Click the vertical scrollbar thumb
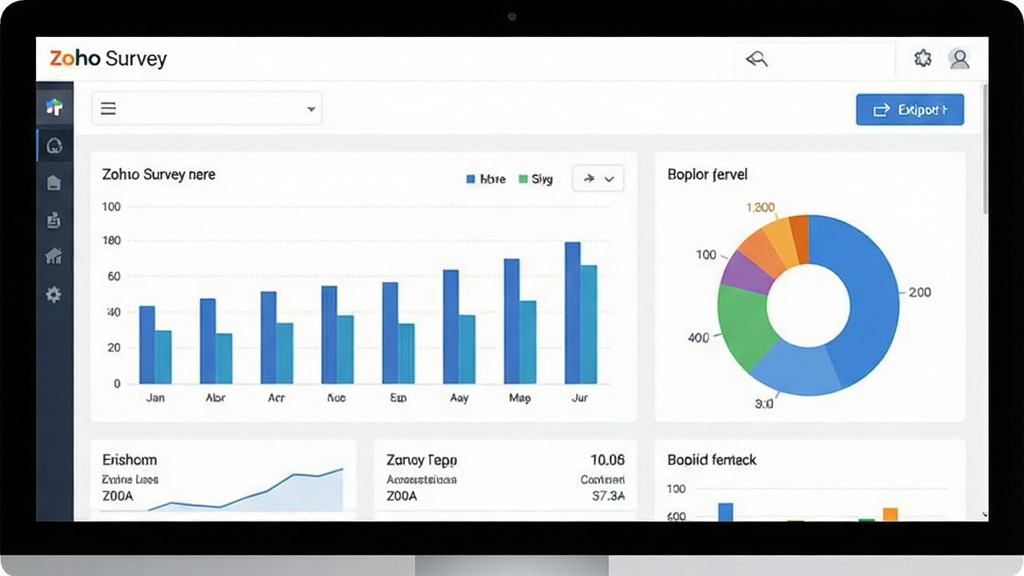 pyautogui.click(x=985, y=148)
